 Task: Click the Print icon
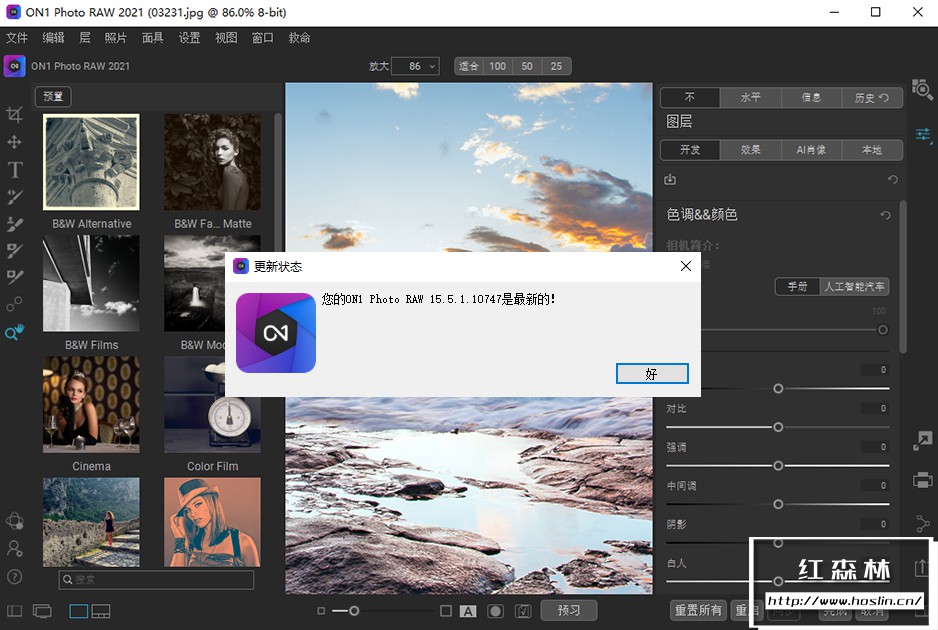point(922,480)
